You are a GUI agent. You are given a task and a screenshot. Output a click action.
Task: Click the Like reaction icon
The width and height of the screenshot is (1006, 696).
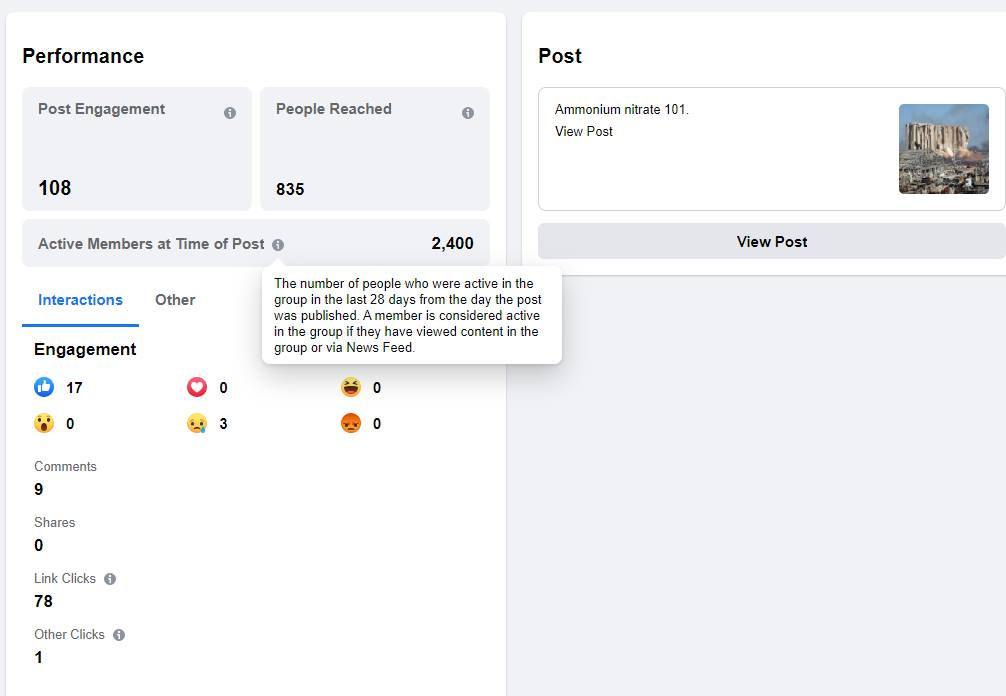click(44, 388)
